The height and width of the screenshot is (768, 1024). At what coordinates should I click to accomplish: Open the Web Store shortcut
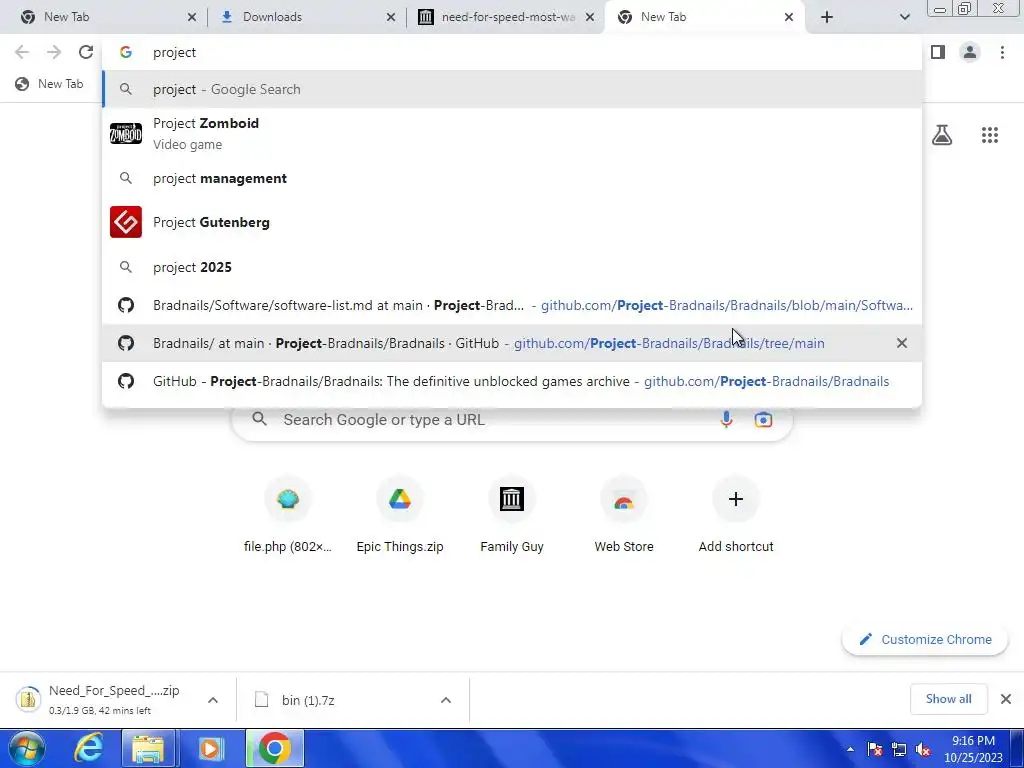click(624, 516)
